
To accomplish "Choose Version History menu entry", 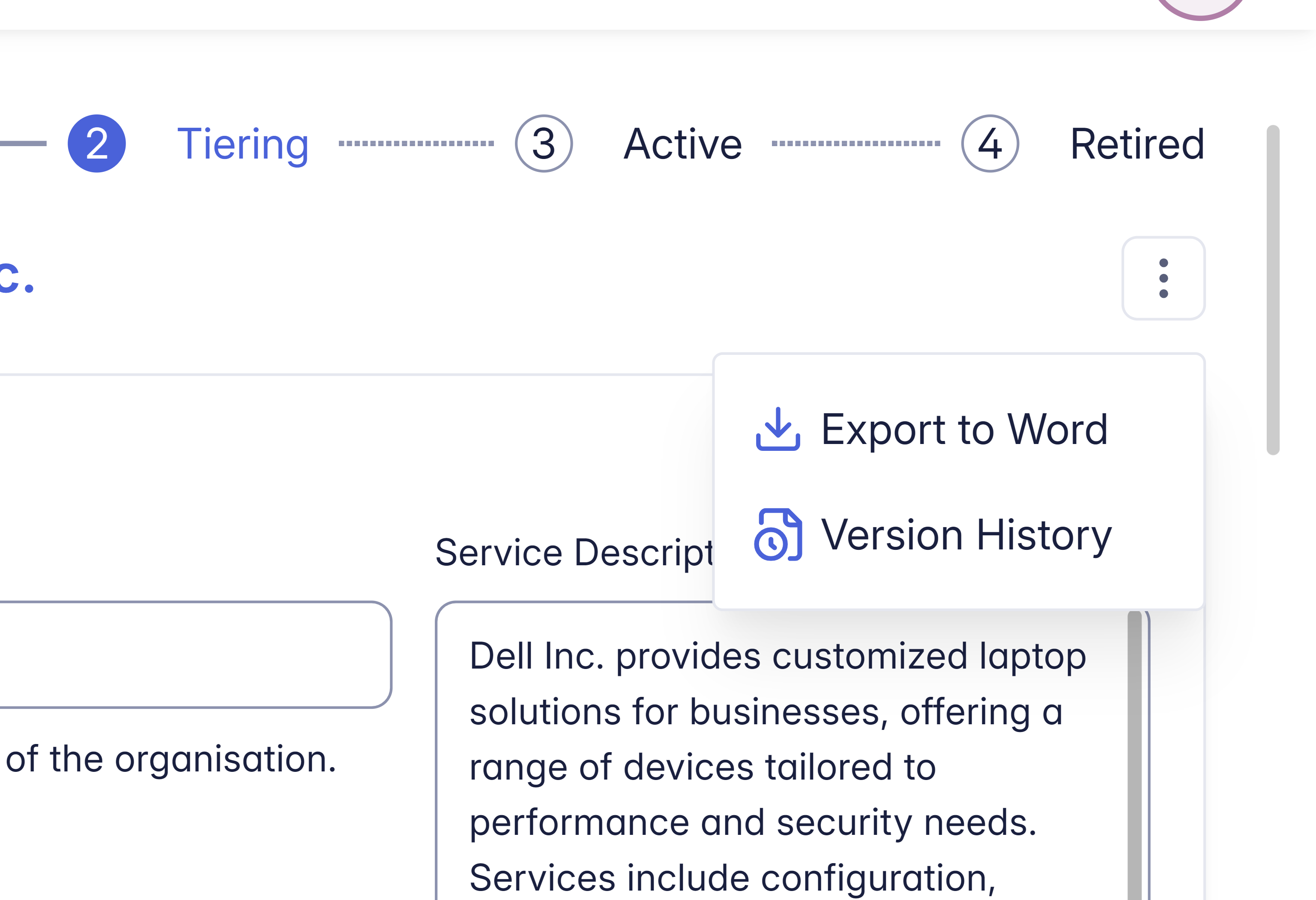I will point(966,535).
